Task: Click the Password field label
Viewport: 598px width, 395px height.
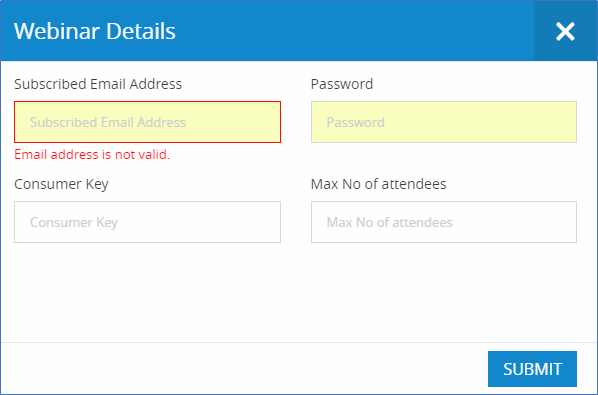Action: 342,84
